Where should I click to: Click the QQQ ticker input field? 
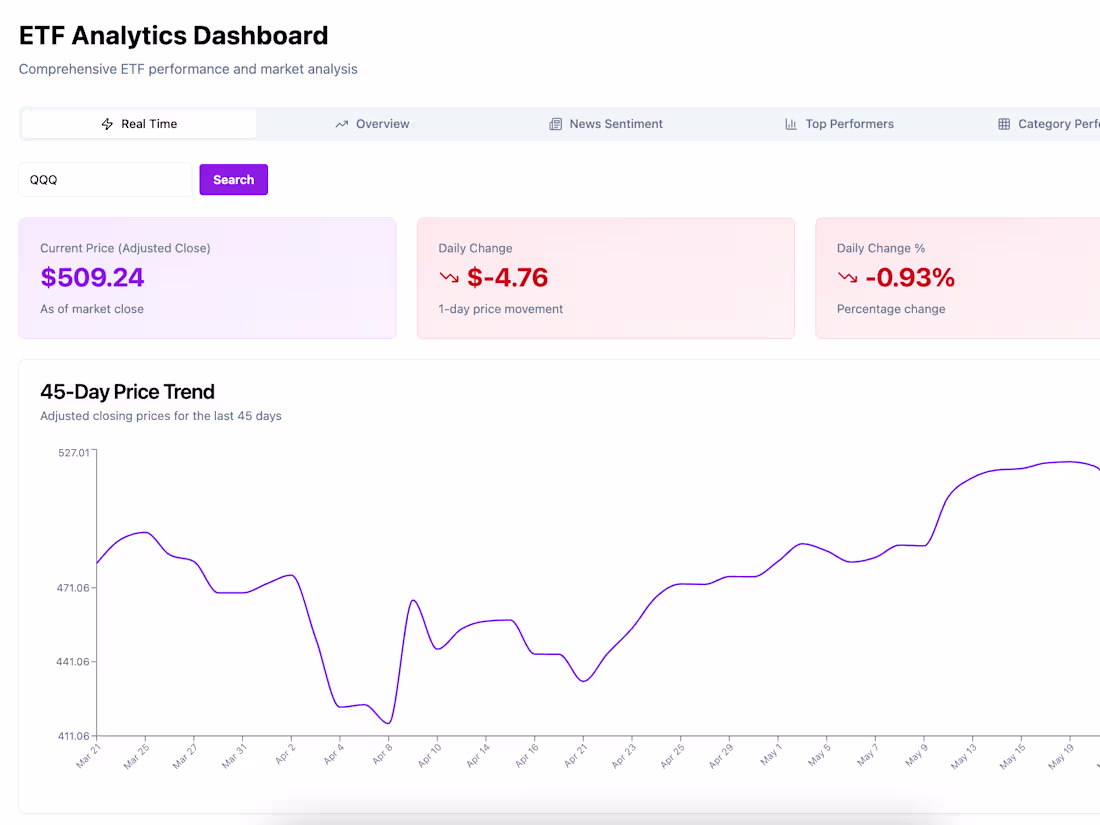click(105, 179)
